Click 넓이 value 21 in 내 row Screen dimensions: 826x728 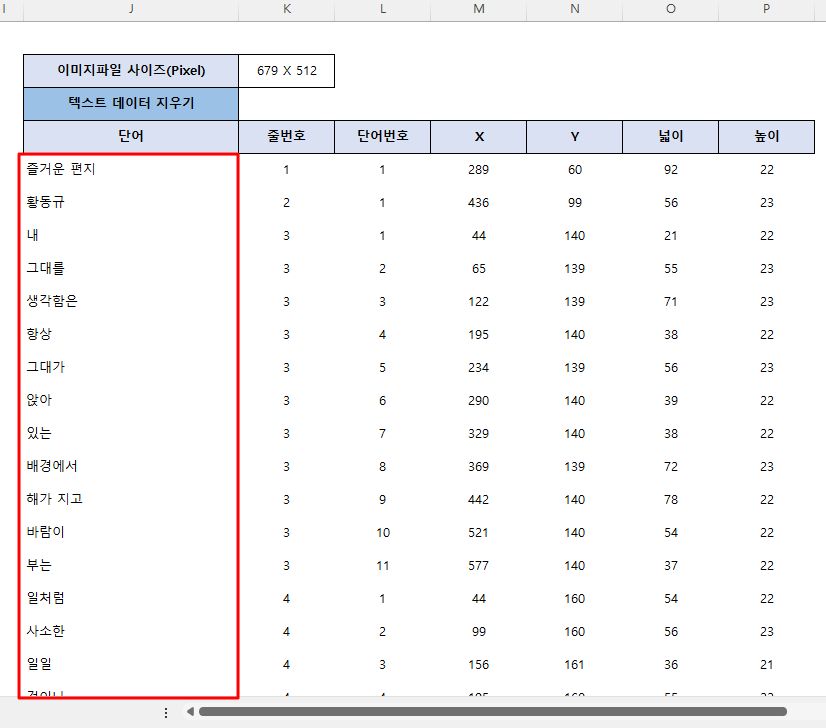(x=671, y=235)
